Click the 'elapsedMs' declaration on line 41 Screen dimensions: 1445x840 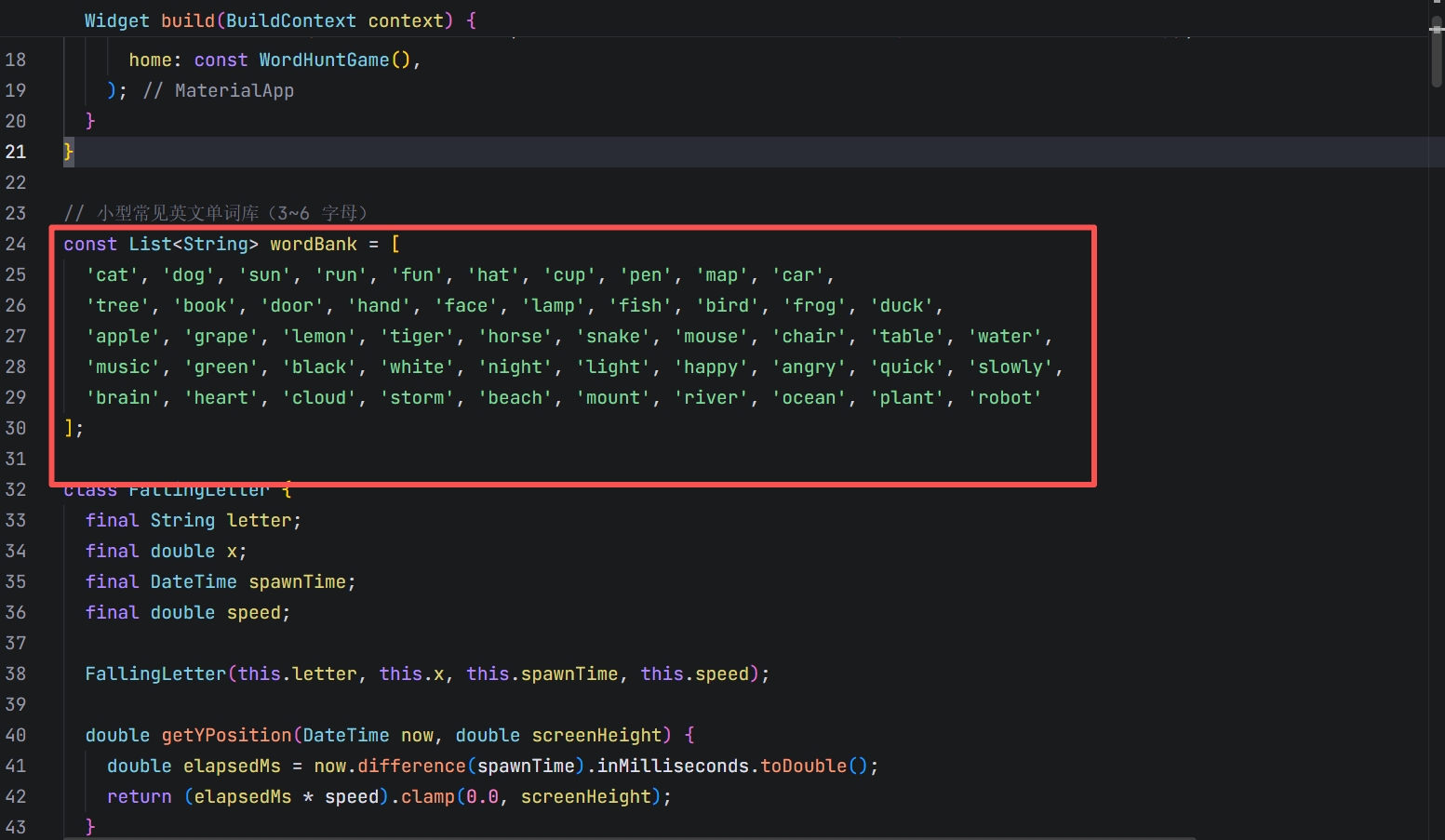pyautogui.click(x=232, y=766)
